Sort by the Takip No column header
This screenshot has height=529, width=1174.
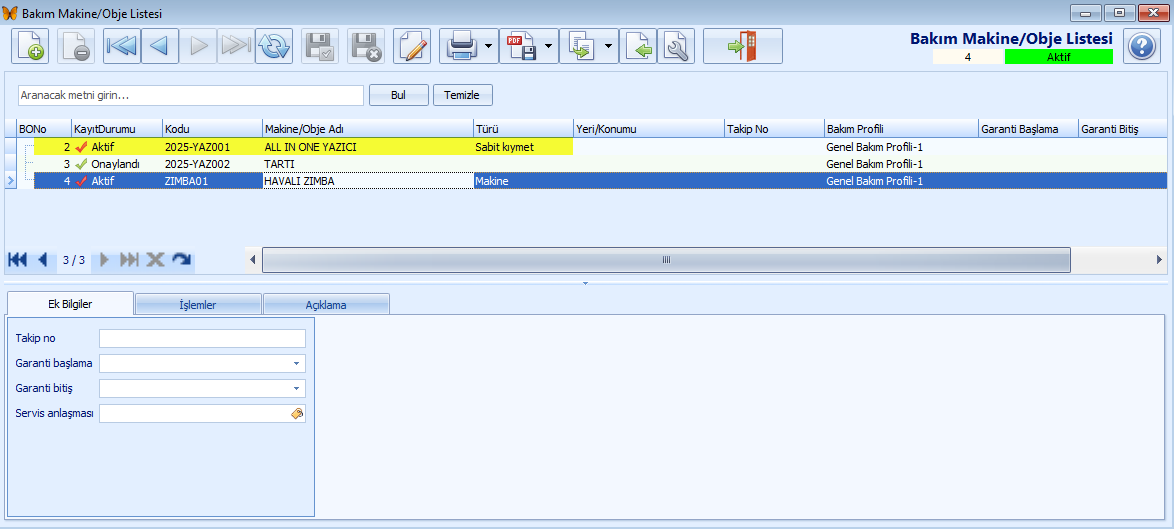click(x=774, y=129)
